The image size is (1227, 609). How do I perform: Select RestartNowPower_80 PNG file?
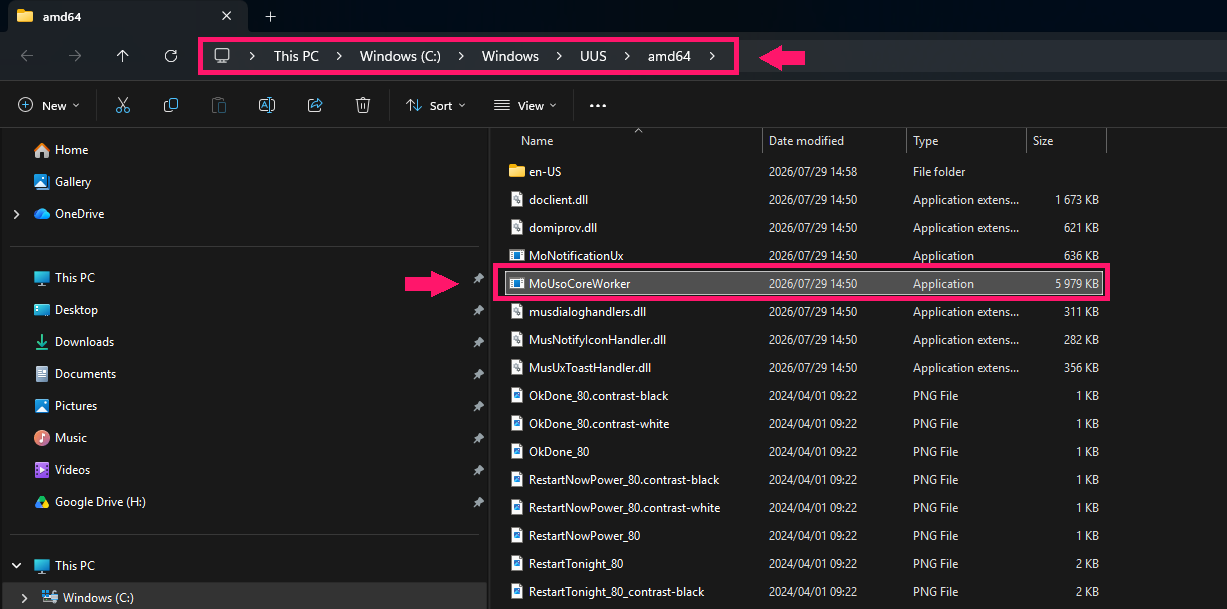tap(804, 535)
